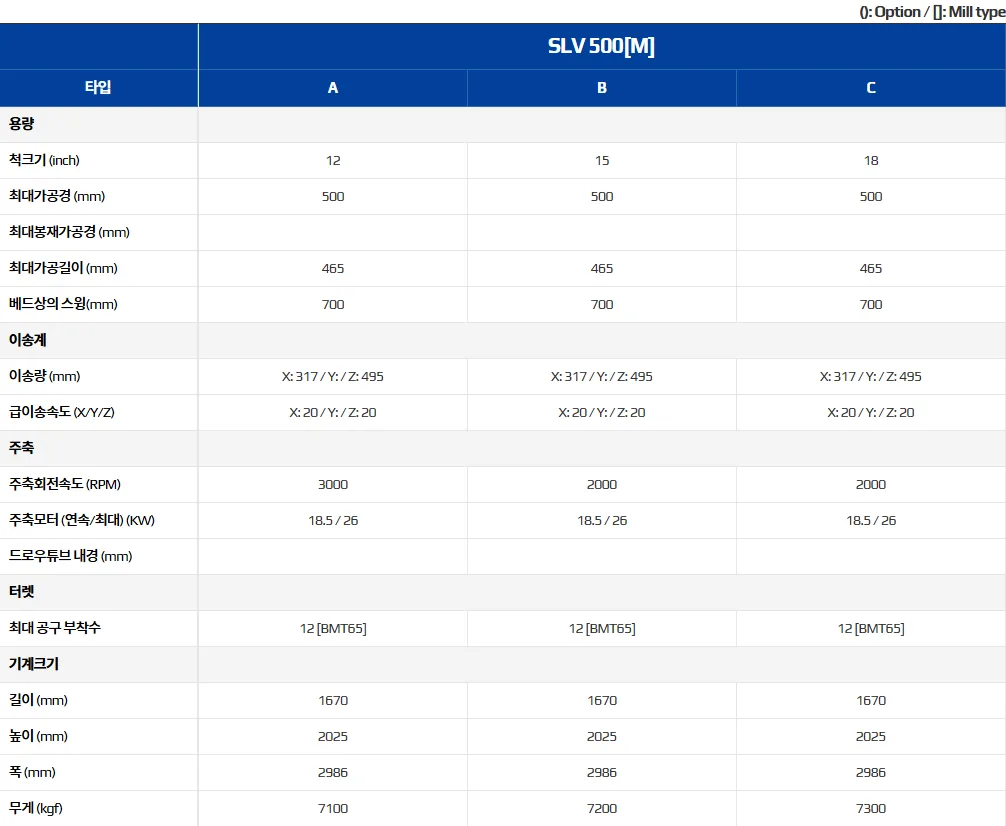Viewport: 1006px width, 826px height.
Task: Click the 기계크기 section label
Action: tap(33, 664)
